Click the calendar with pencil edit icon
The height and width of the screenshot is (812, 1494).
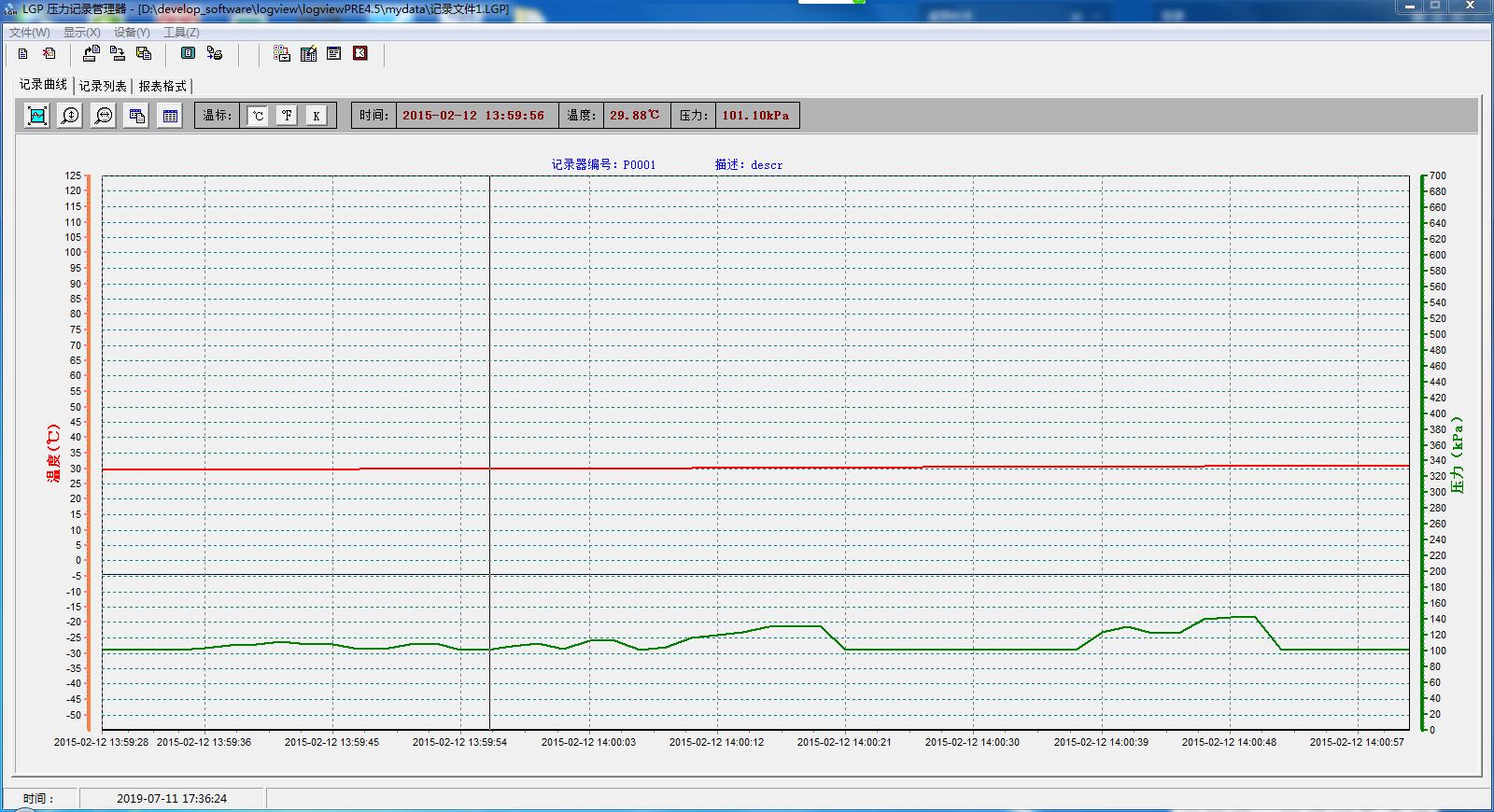click(308, 54)
